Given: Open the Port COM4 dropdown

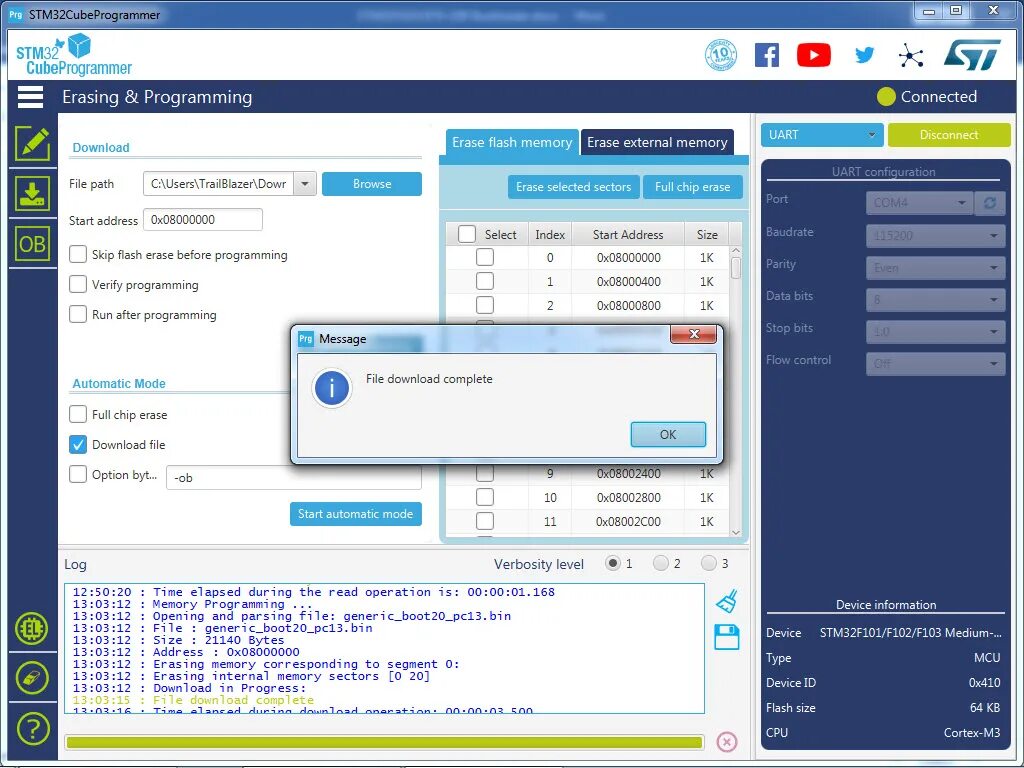Looking at the screenshot, I should point(920,203).
